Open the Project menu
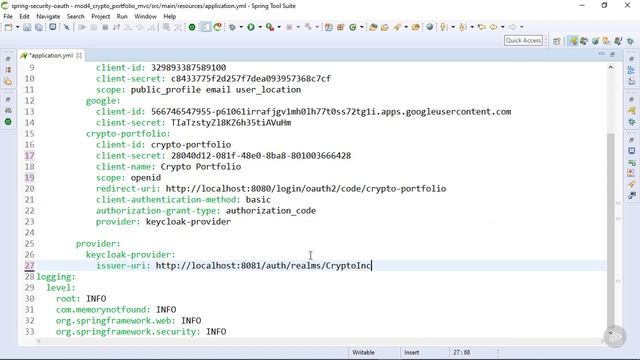This screenshot has width=640, height=360. click(x=101, y=16)
